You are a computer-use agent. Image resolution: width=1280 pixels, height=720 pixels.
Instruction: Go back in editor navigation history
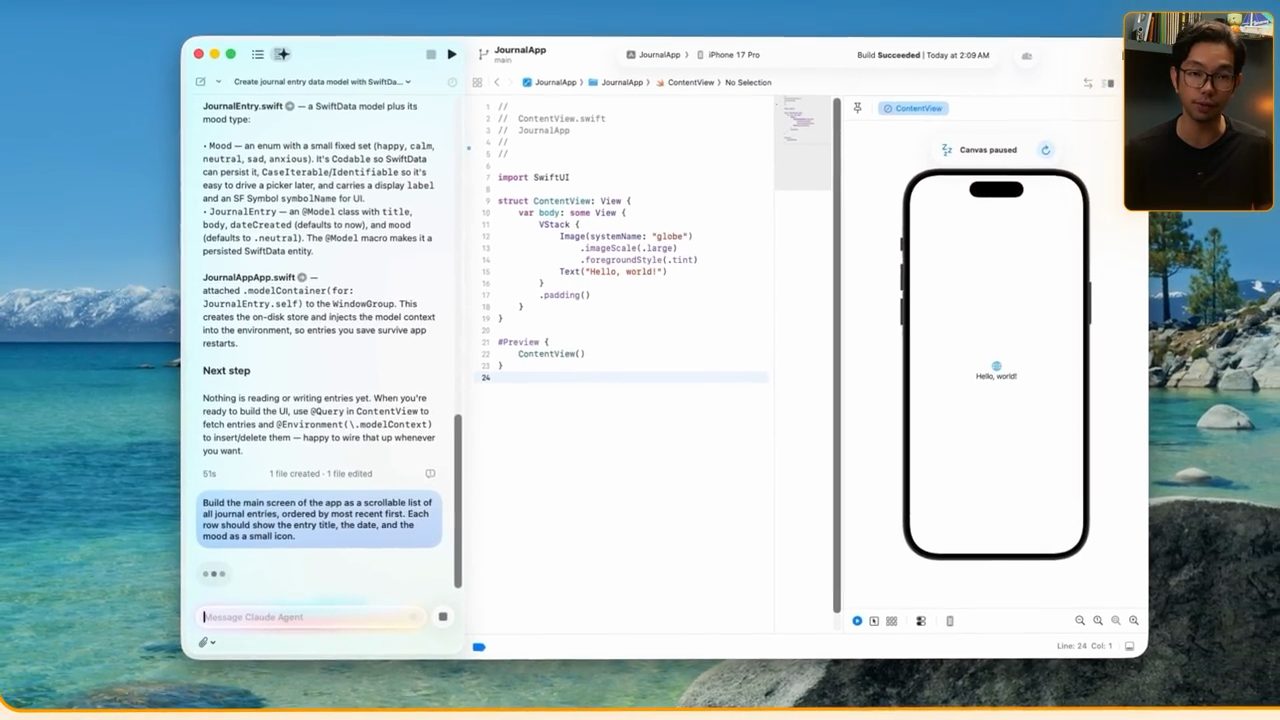[496, 82]
